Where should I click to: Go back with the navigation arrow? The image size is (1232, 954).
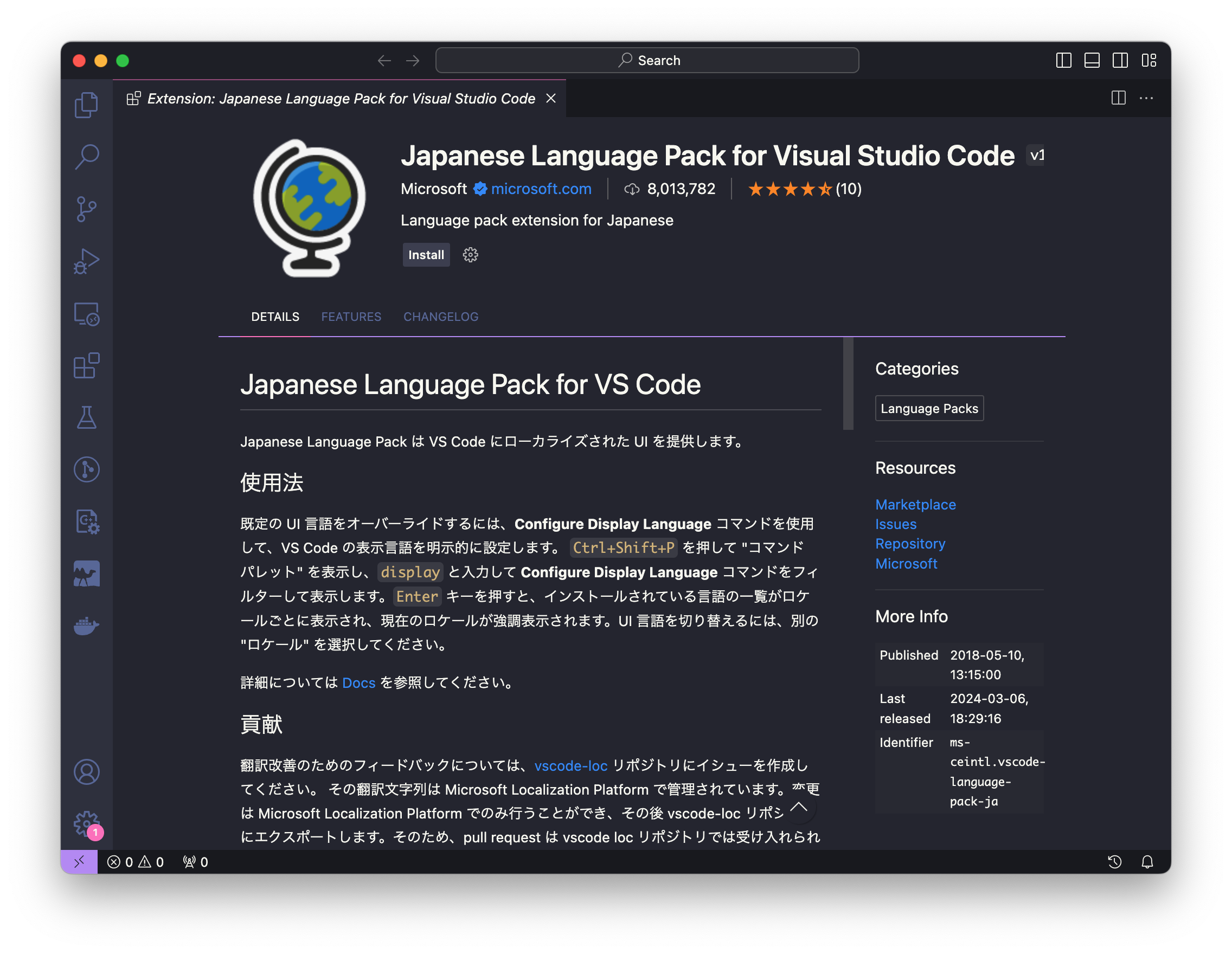(x=384, y=60)
